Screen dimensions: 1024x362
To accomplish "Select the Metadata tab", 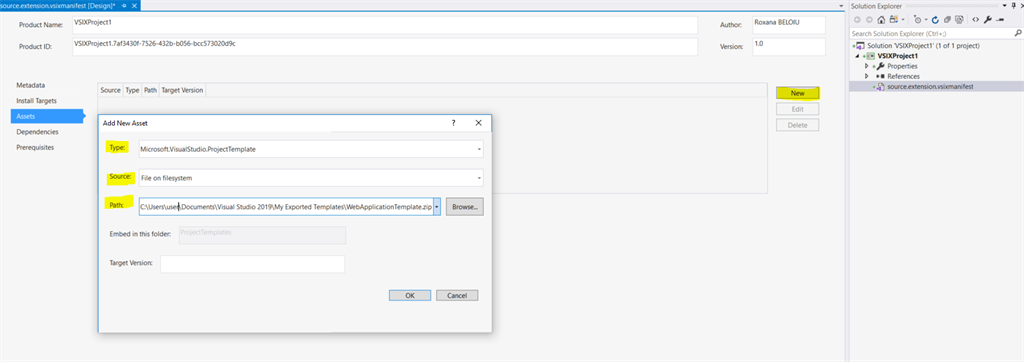I will [31, 86].
